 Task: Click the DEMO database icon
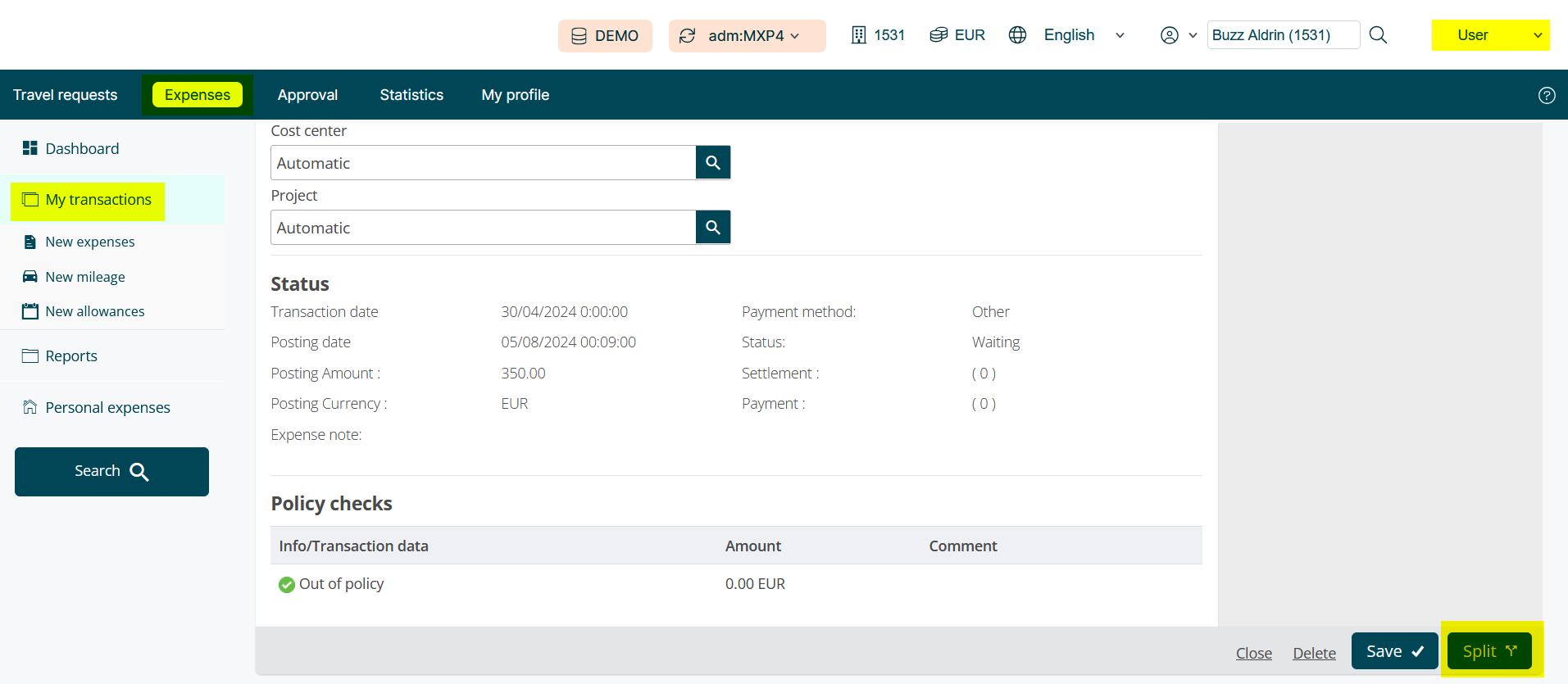point(579,36)
